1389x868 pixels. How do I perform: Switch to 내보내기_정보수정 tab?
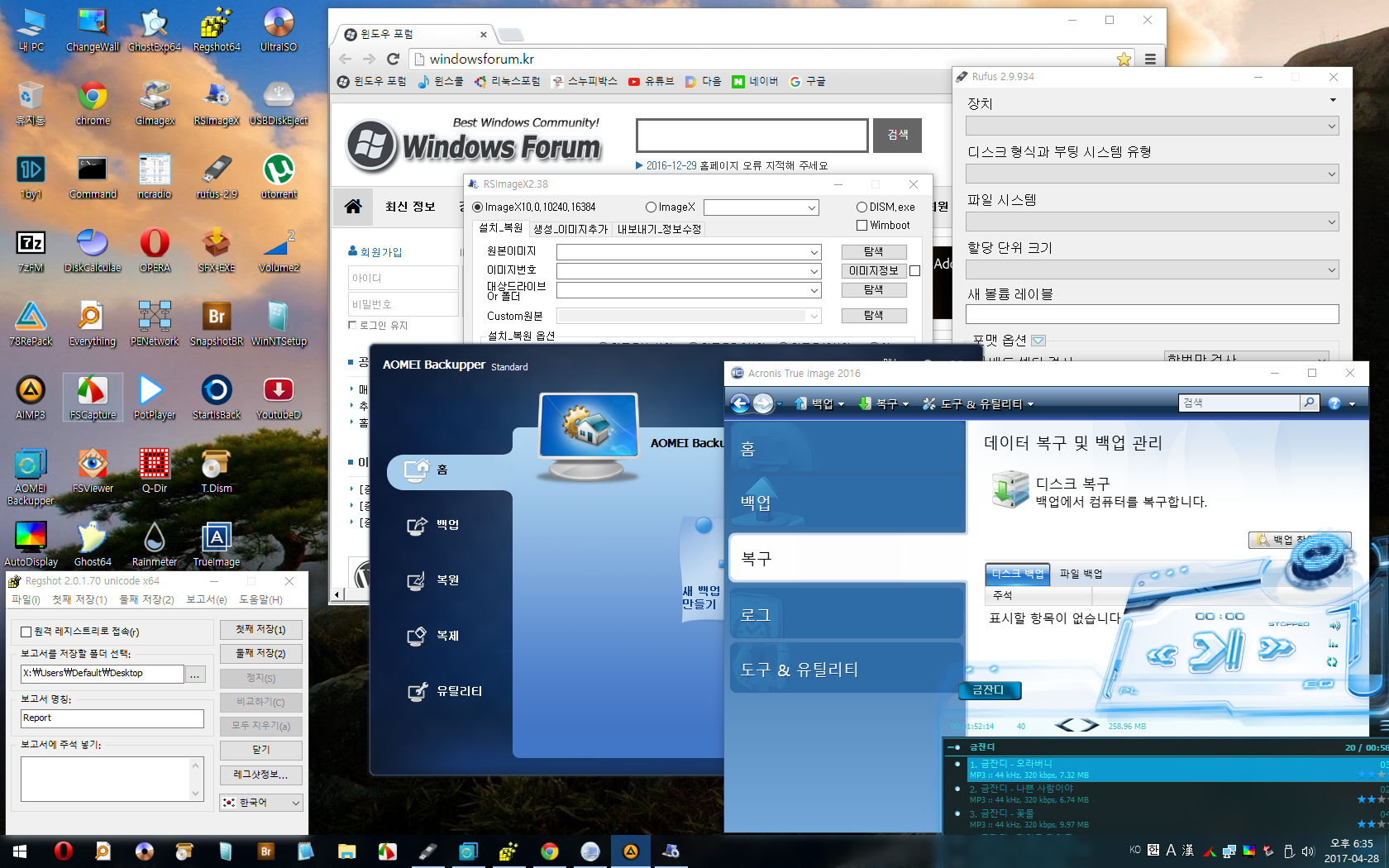(x=659, y=229)
